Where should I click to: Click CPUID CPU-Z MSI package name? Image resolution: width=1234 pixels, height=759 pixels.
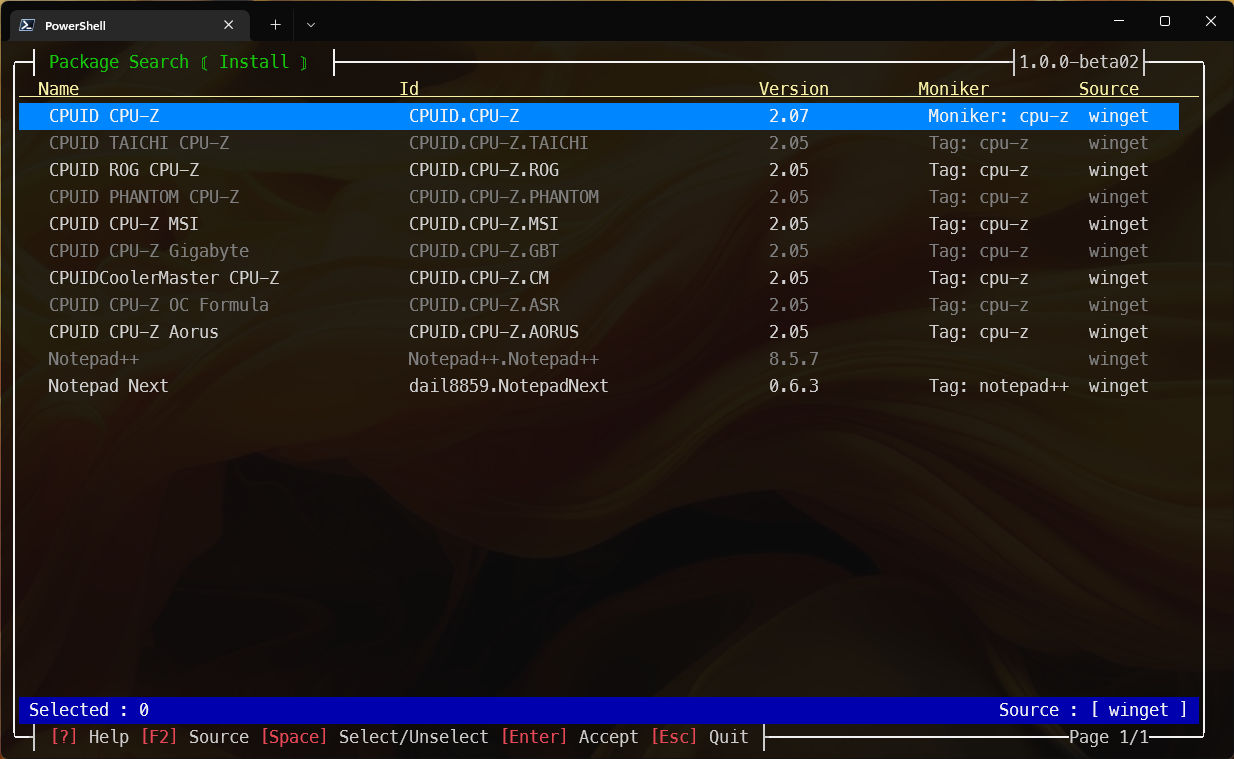tap(124, 224)
